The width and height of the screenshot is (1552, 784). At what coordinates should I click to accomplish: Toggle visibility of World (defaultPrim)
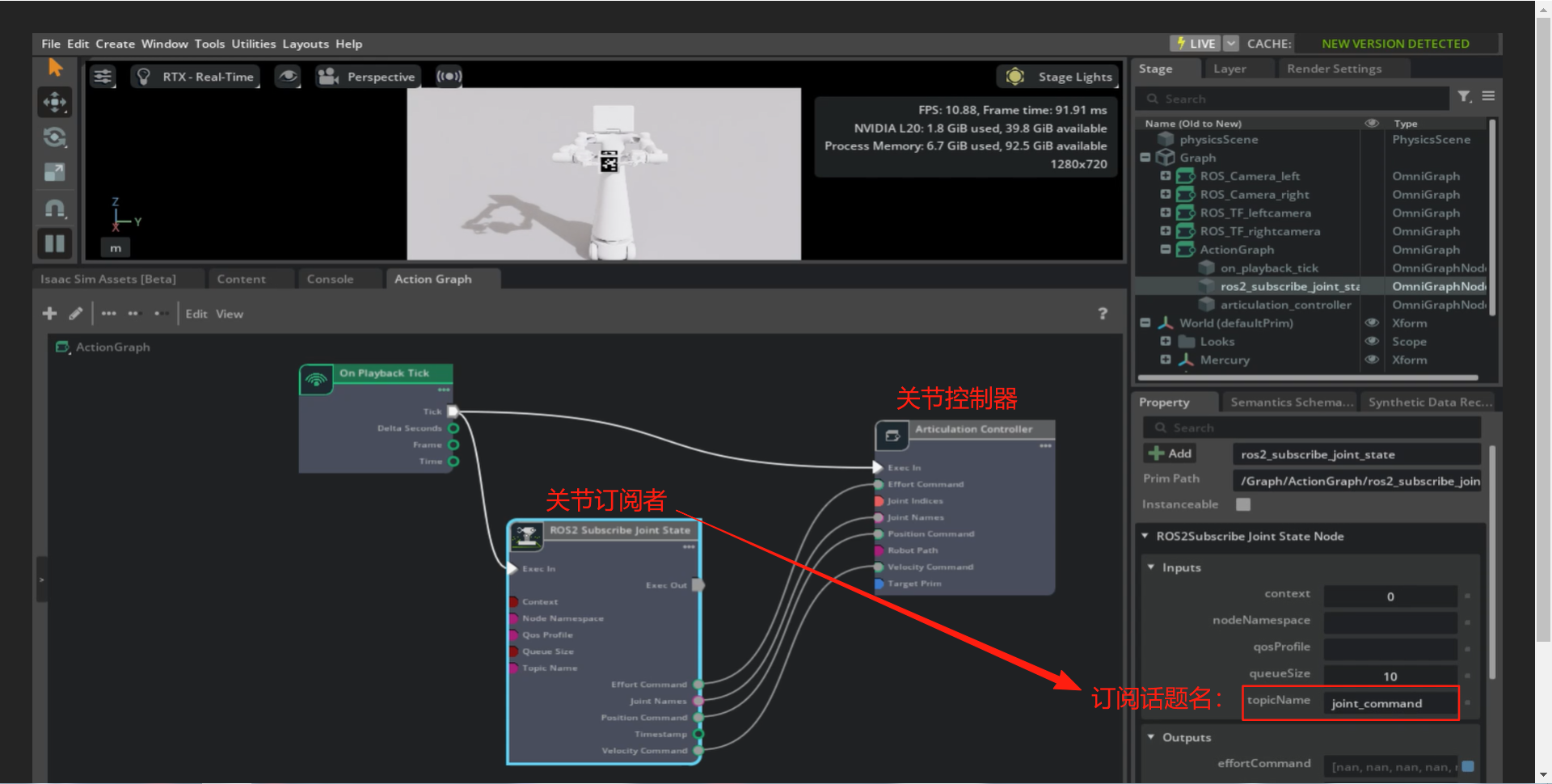click(x=1372, y=322)
